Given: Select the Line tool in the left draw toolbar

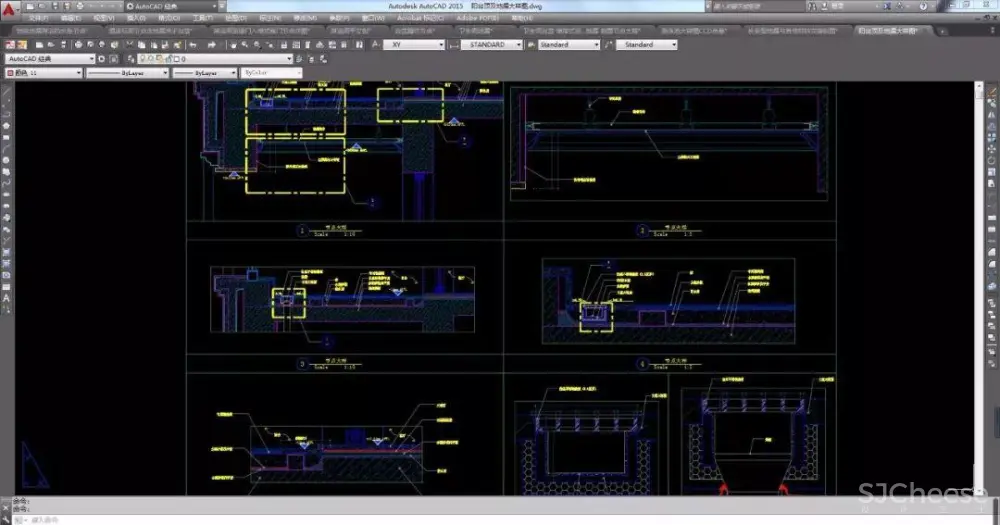Looking at the screenshot, I should click(7, 90).
